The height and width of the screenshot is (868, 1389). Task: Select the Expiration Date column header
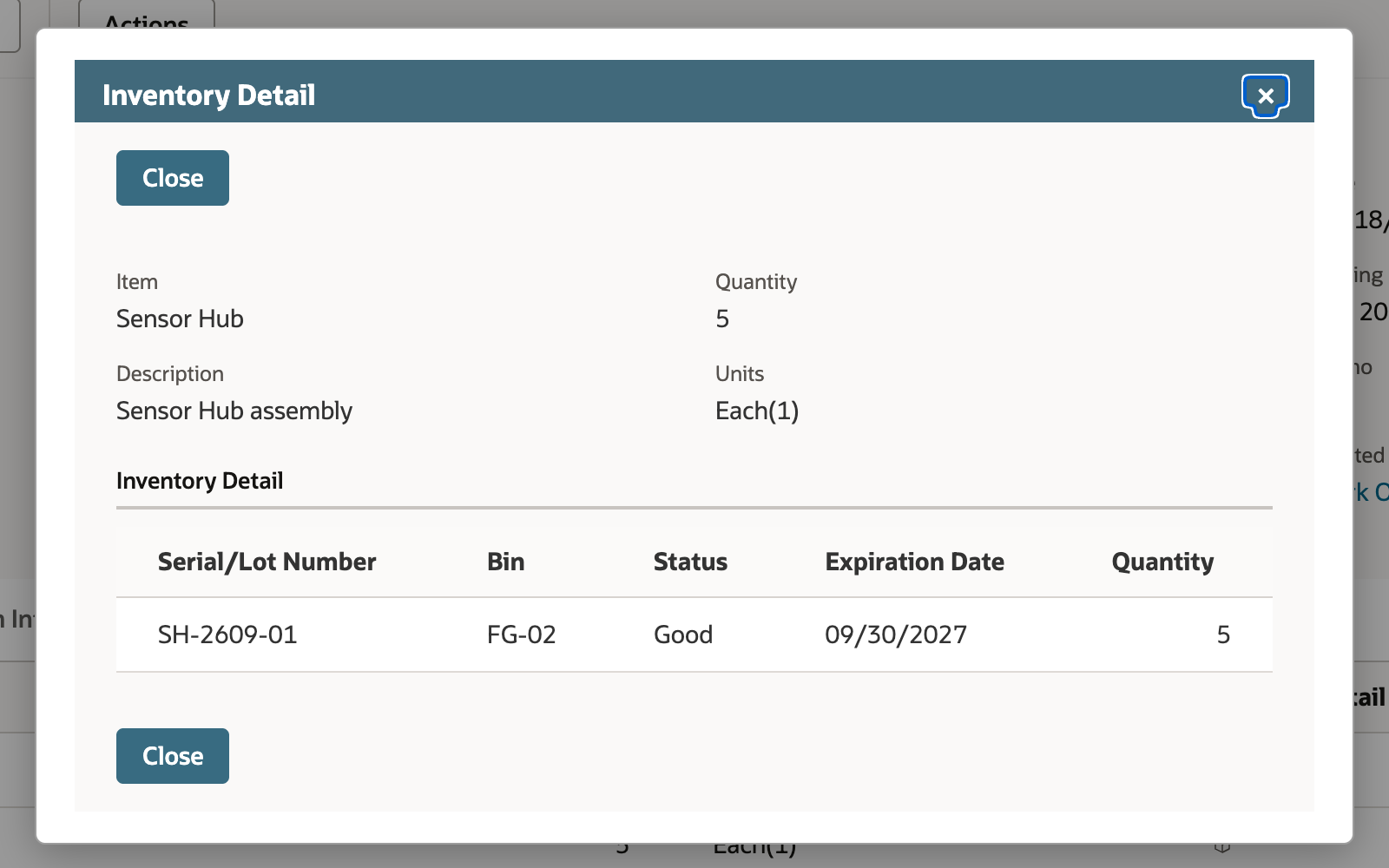(914, 562)
